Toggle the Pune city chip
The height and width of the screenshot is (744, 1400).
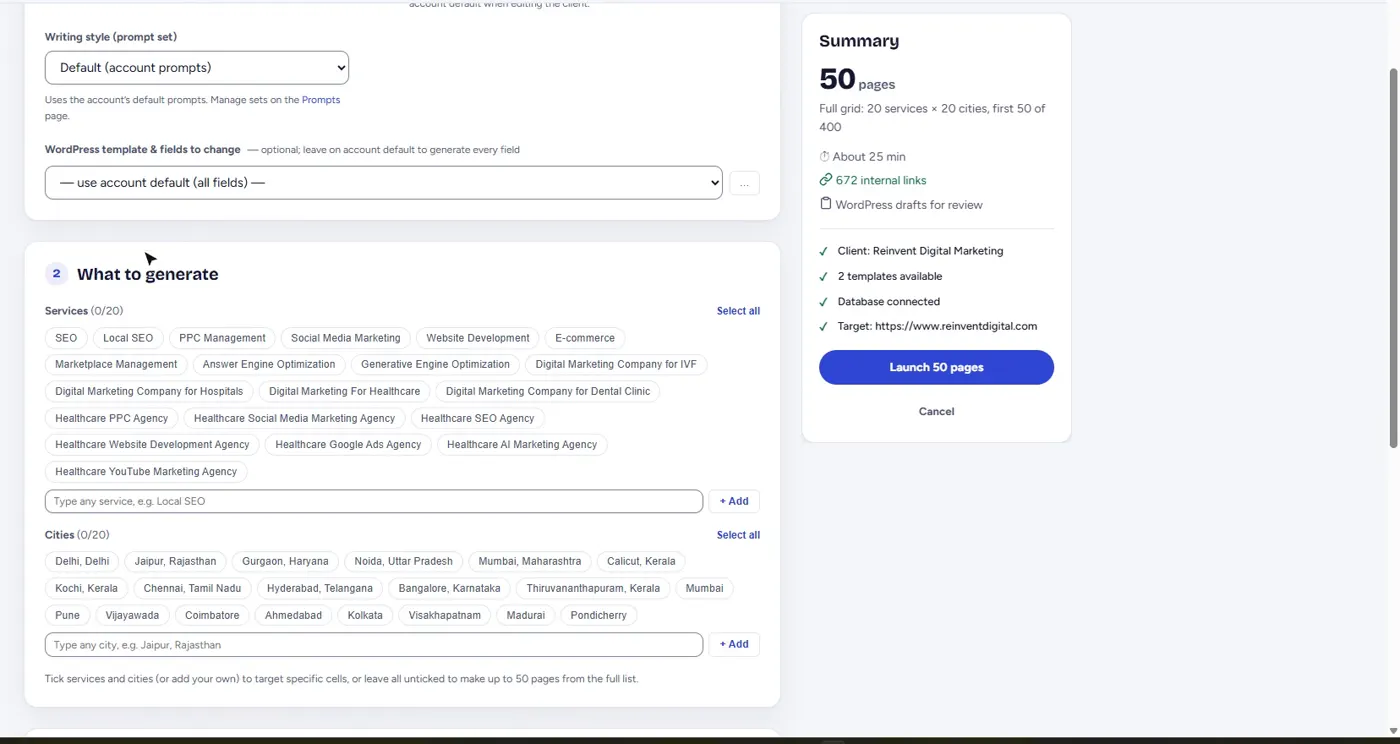(x=67, y=616)
